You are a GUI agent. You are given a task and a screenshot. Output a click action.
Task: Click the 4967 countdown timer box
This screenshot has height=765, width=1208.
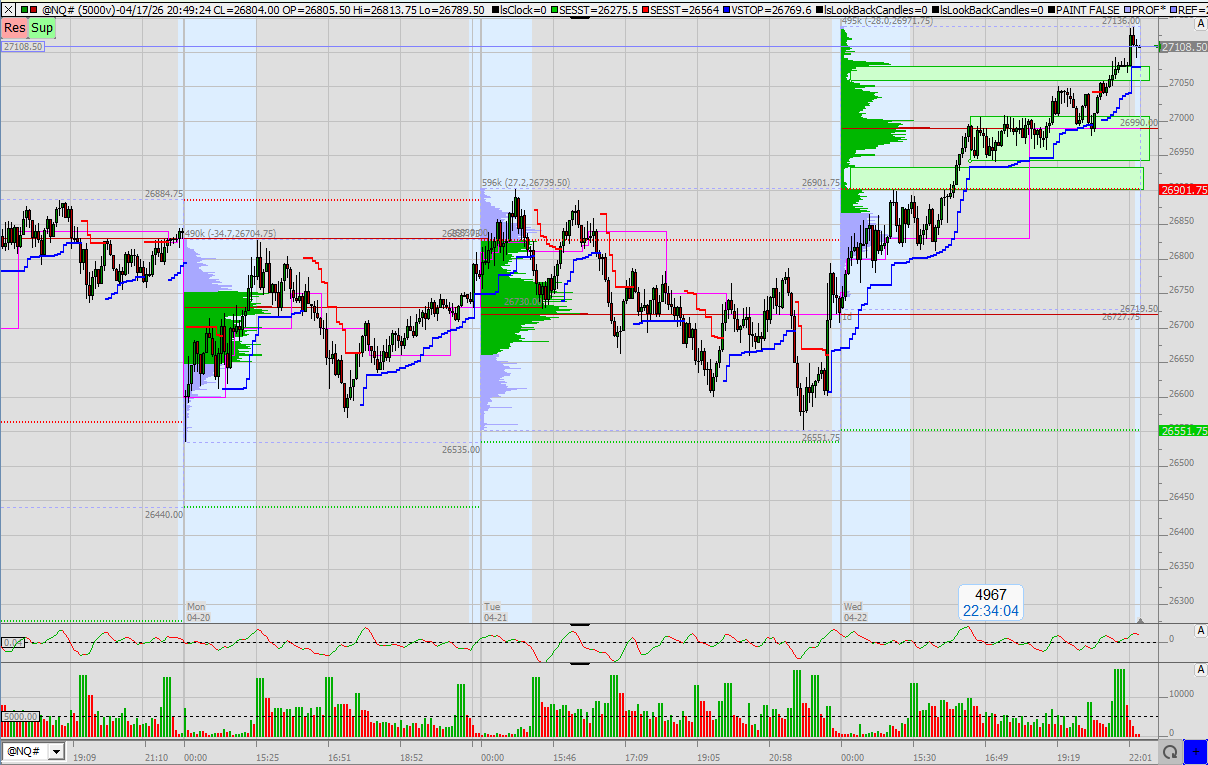(x=990, y=603)
